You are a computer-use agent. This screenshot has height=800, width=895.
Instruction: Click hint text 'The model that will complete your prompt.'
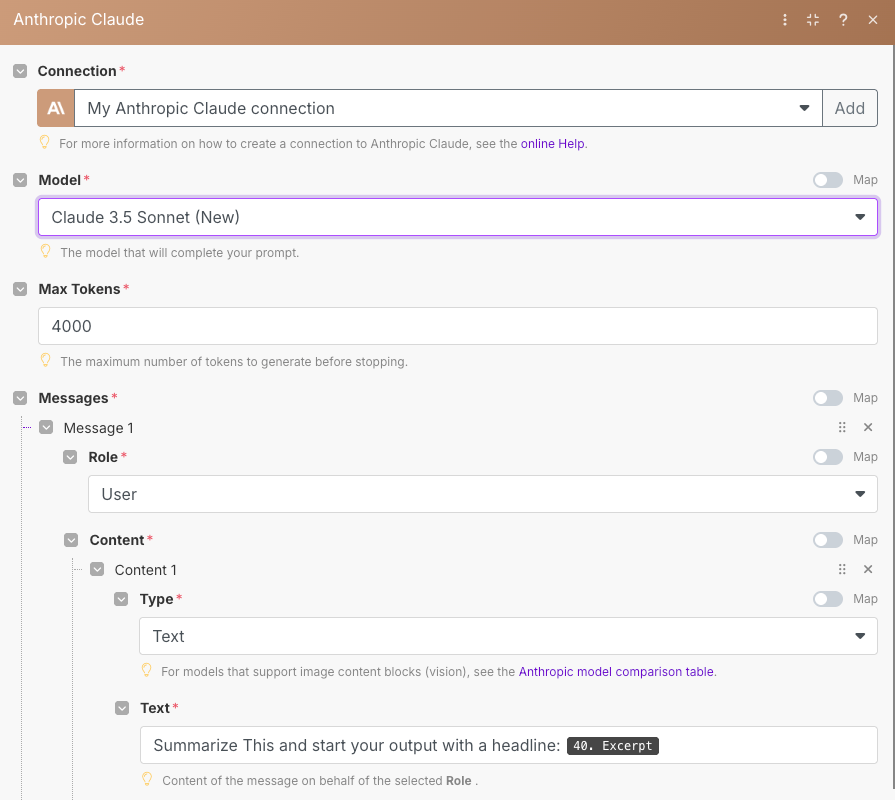(180, 253)
